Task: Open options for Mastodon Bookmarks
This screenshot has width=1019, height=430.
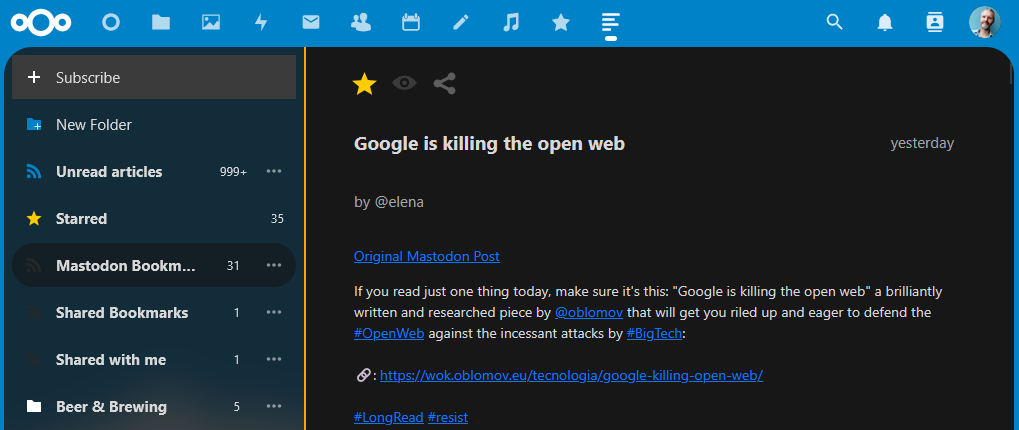Action: (274, 266)
